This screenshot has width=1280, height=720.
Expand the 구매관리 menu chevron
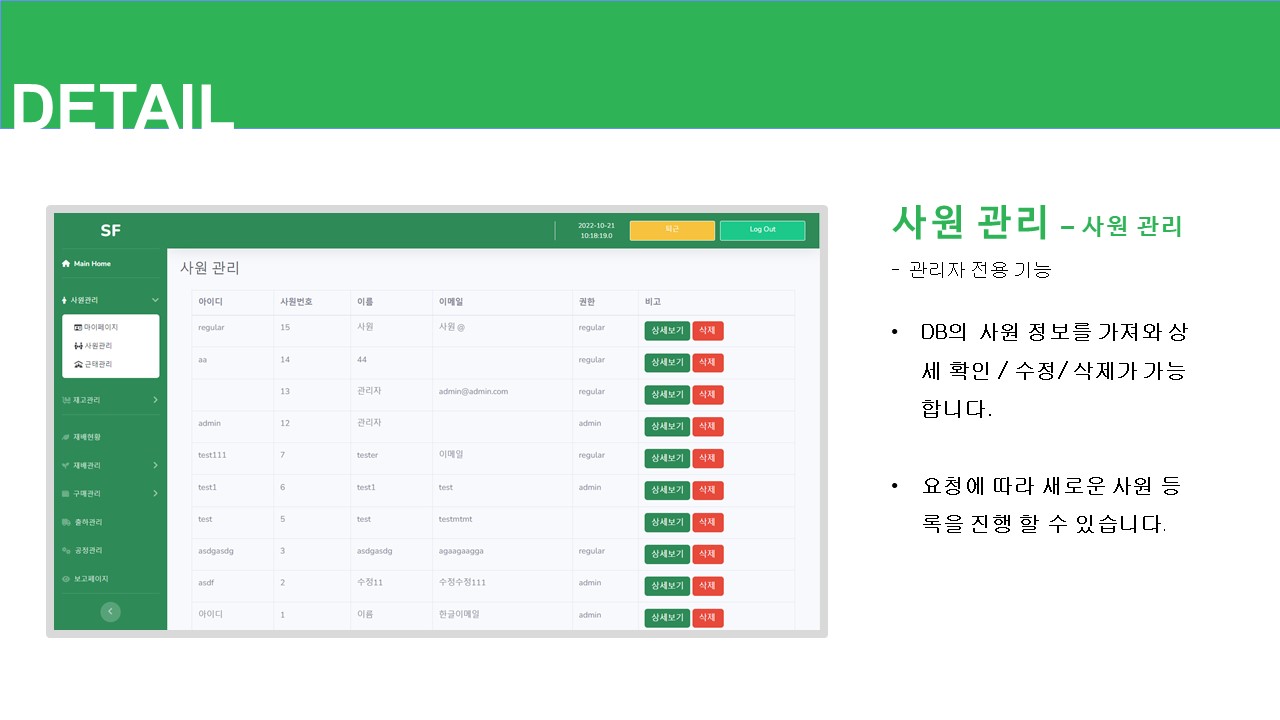point(155,493)
